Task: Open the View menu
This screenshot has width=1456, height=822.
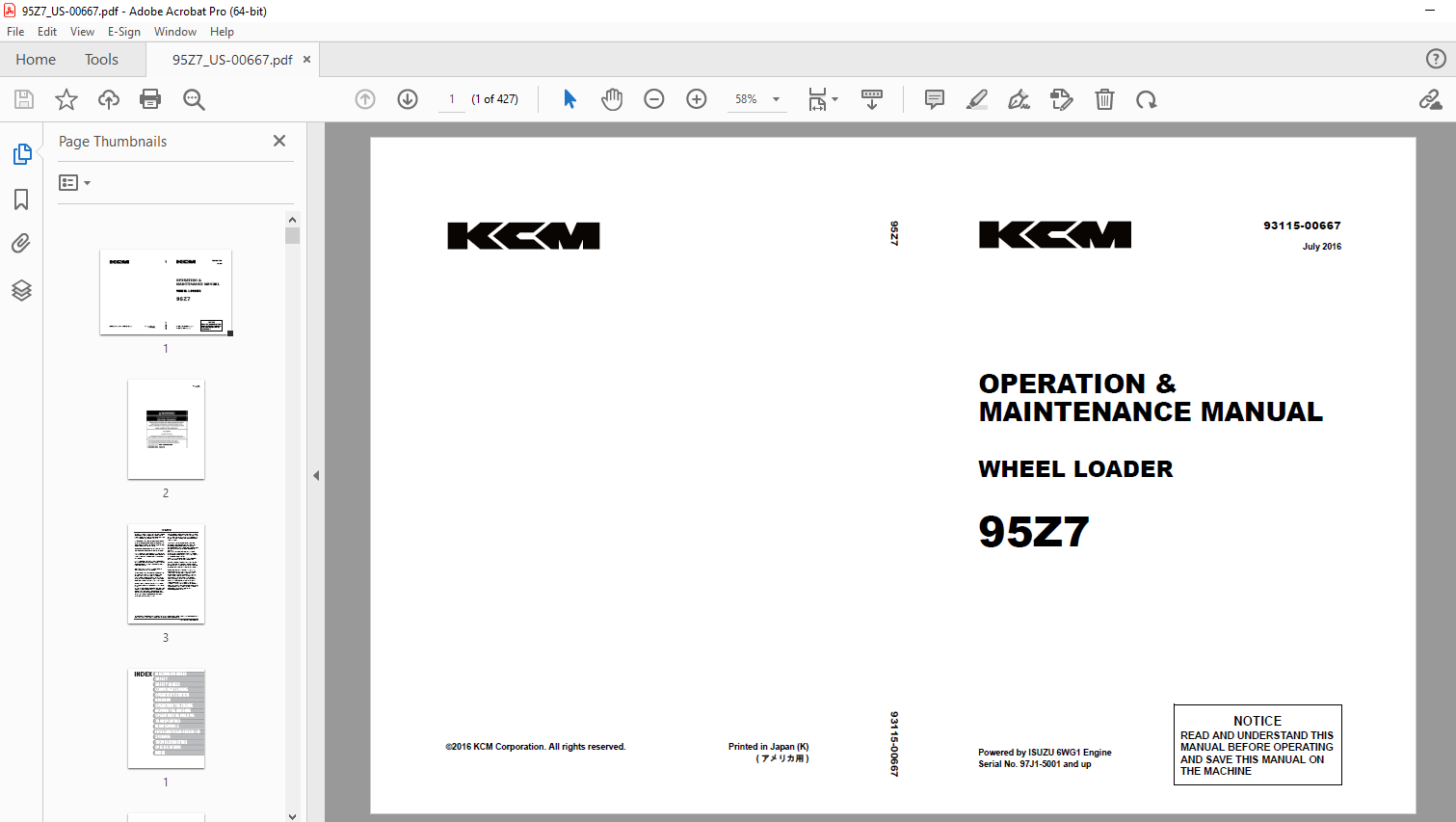Action: click(x=82, y=31)
